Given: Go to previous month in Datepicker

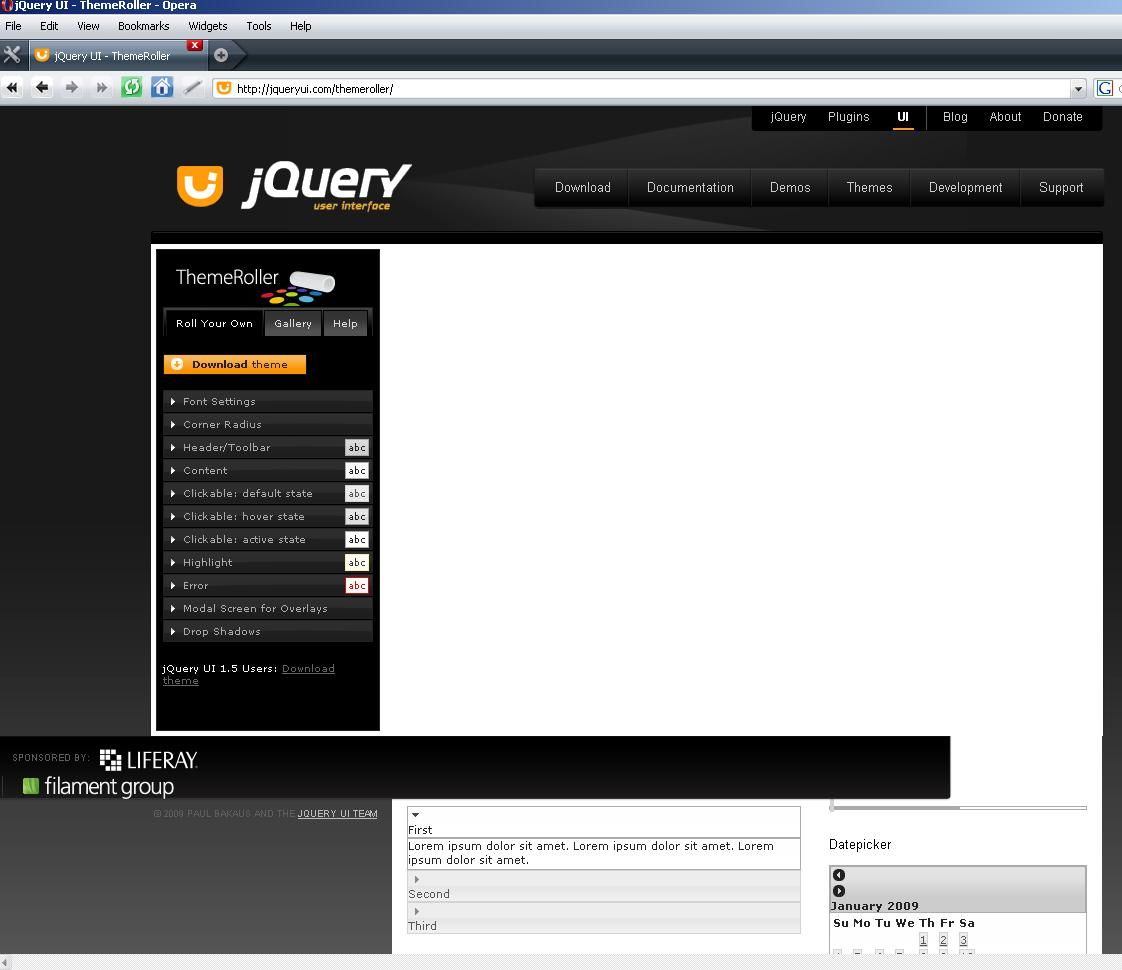Looking at the screenshot, I should [x=839, y=875].
